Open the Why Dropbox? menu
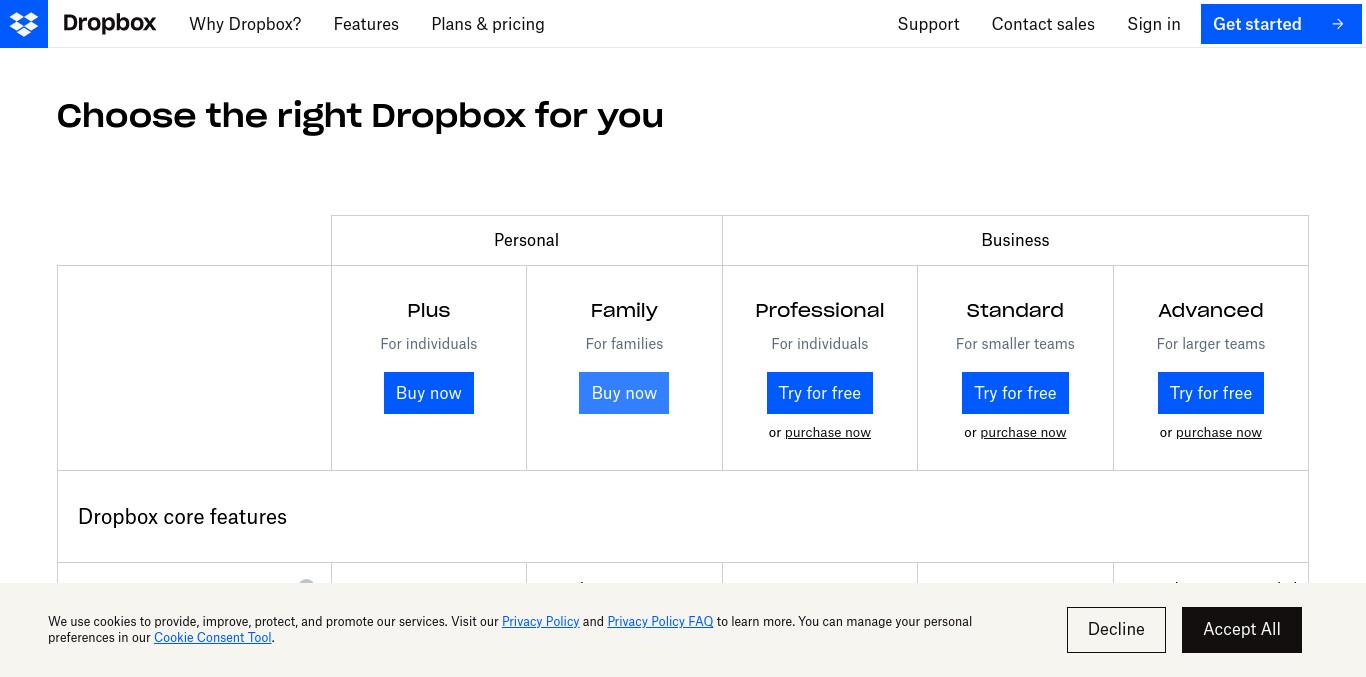 click(245, 24)
